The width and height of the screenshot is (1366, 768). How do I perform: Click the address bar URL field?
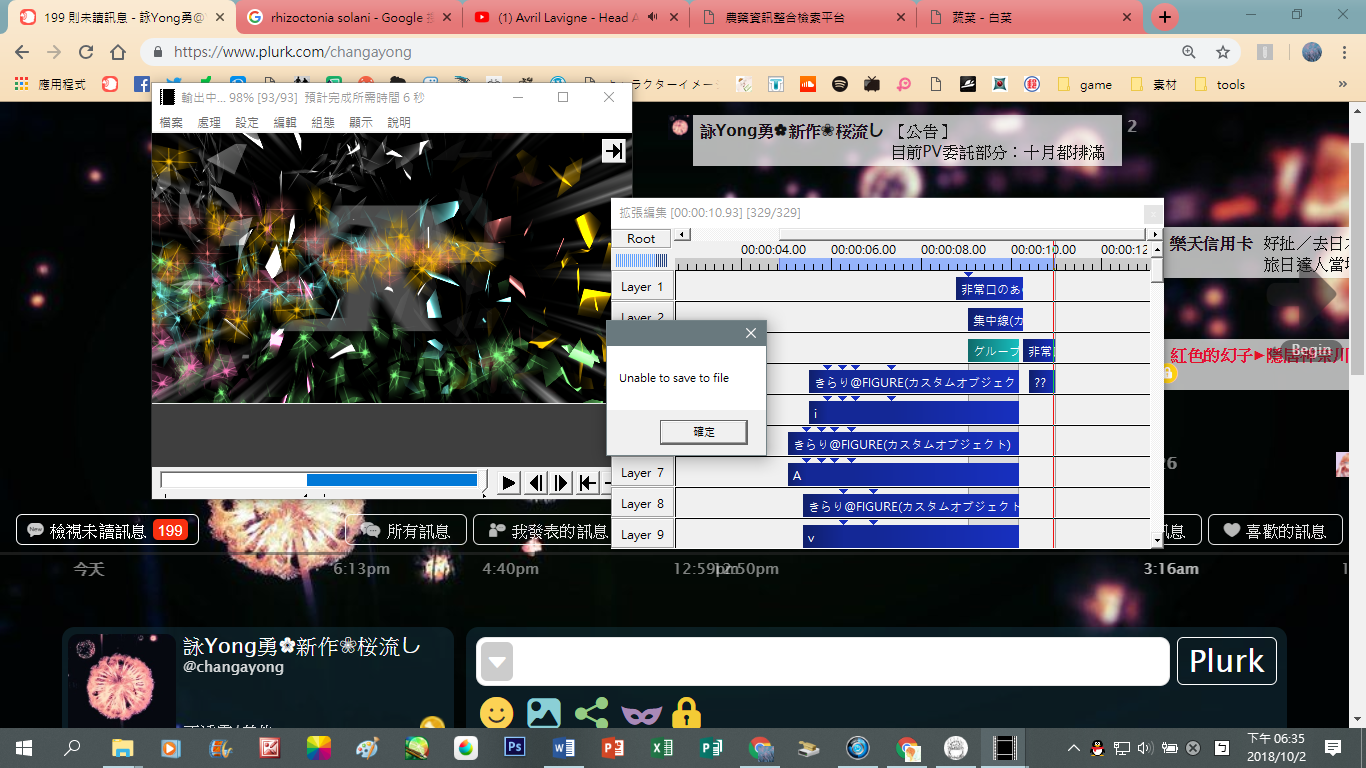[660, 52]
